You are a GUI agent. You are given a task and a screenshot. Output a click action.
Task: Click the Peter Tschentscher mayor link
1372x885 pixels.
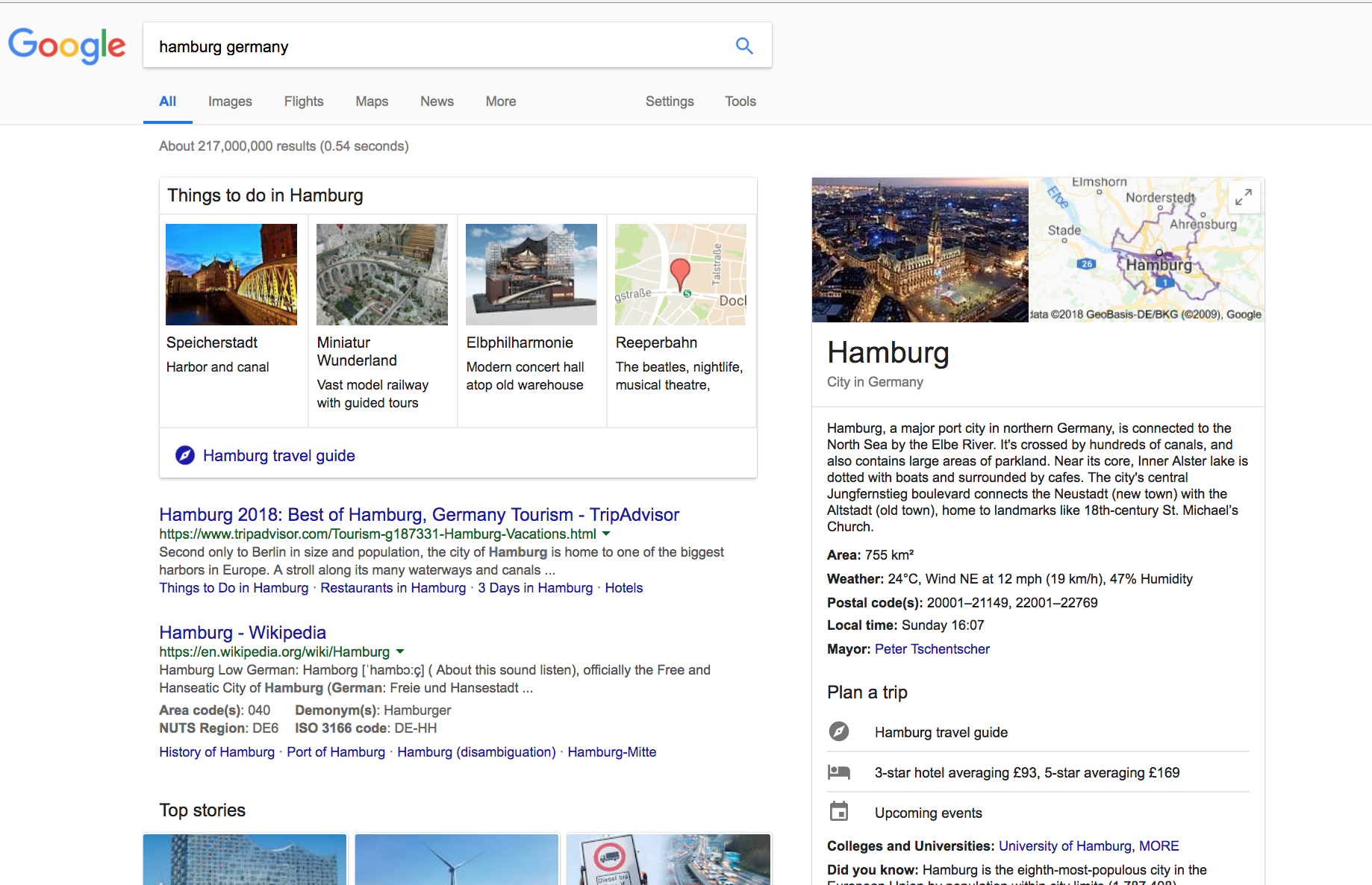click(x=932, y=649)
